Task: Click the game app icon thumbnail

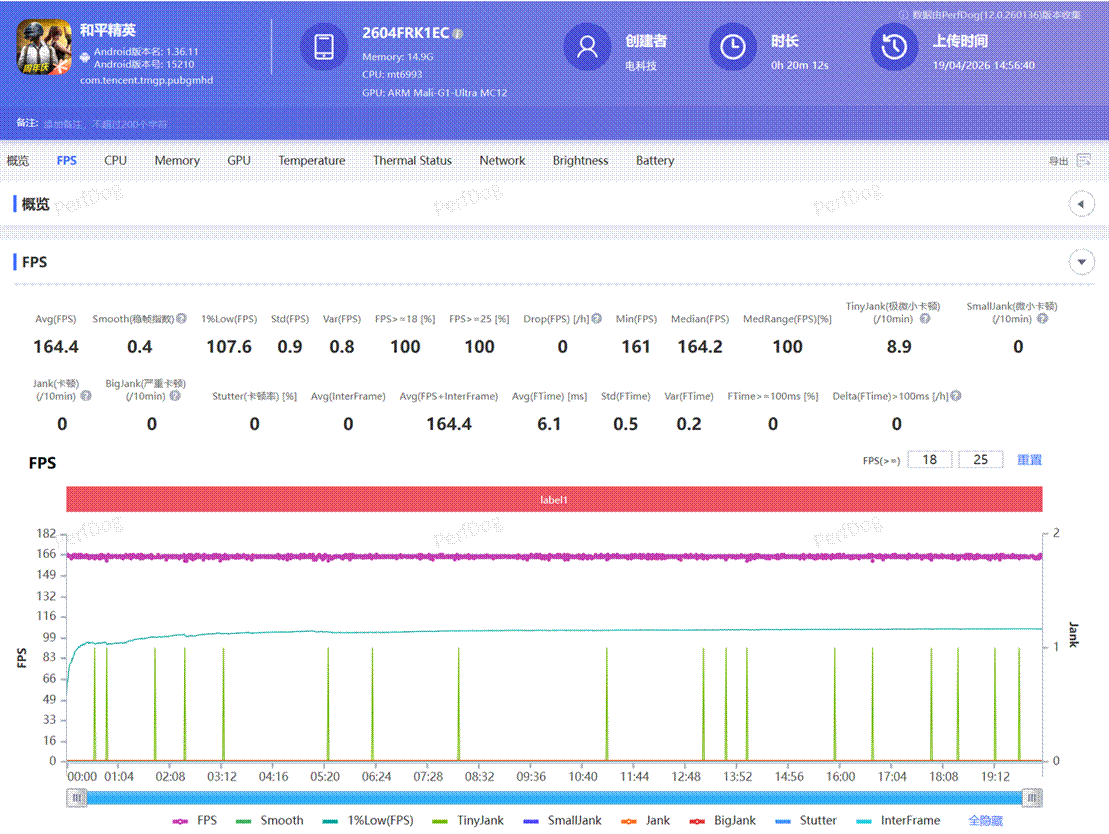Action: tap(44, 48)
